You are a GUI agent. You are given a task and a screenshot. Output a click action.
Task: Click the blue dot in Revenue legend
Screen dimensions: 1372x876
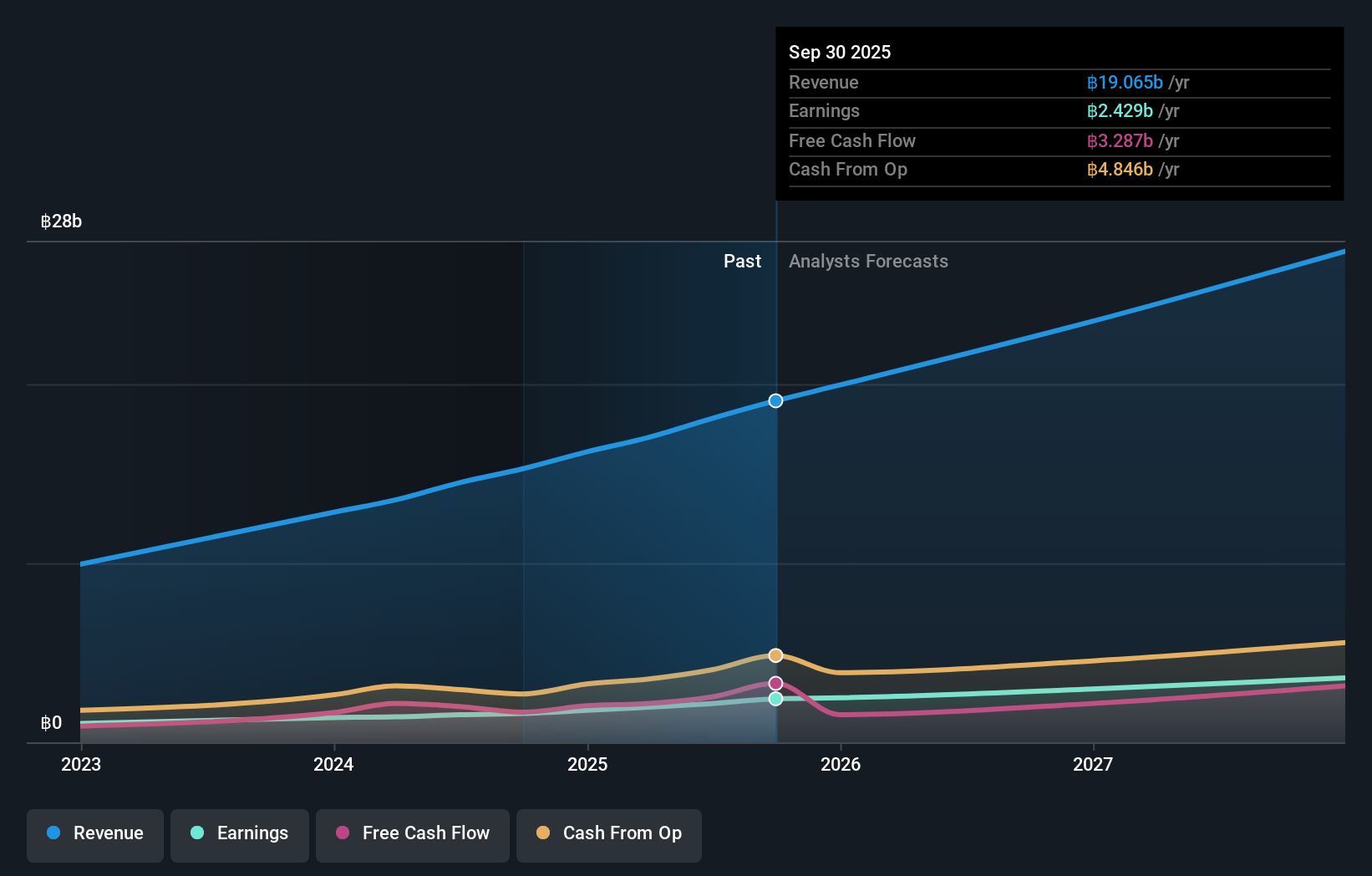[53, 833]
